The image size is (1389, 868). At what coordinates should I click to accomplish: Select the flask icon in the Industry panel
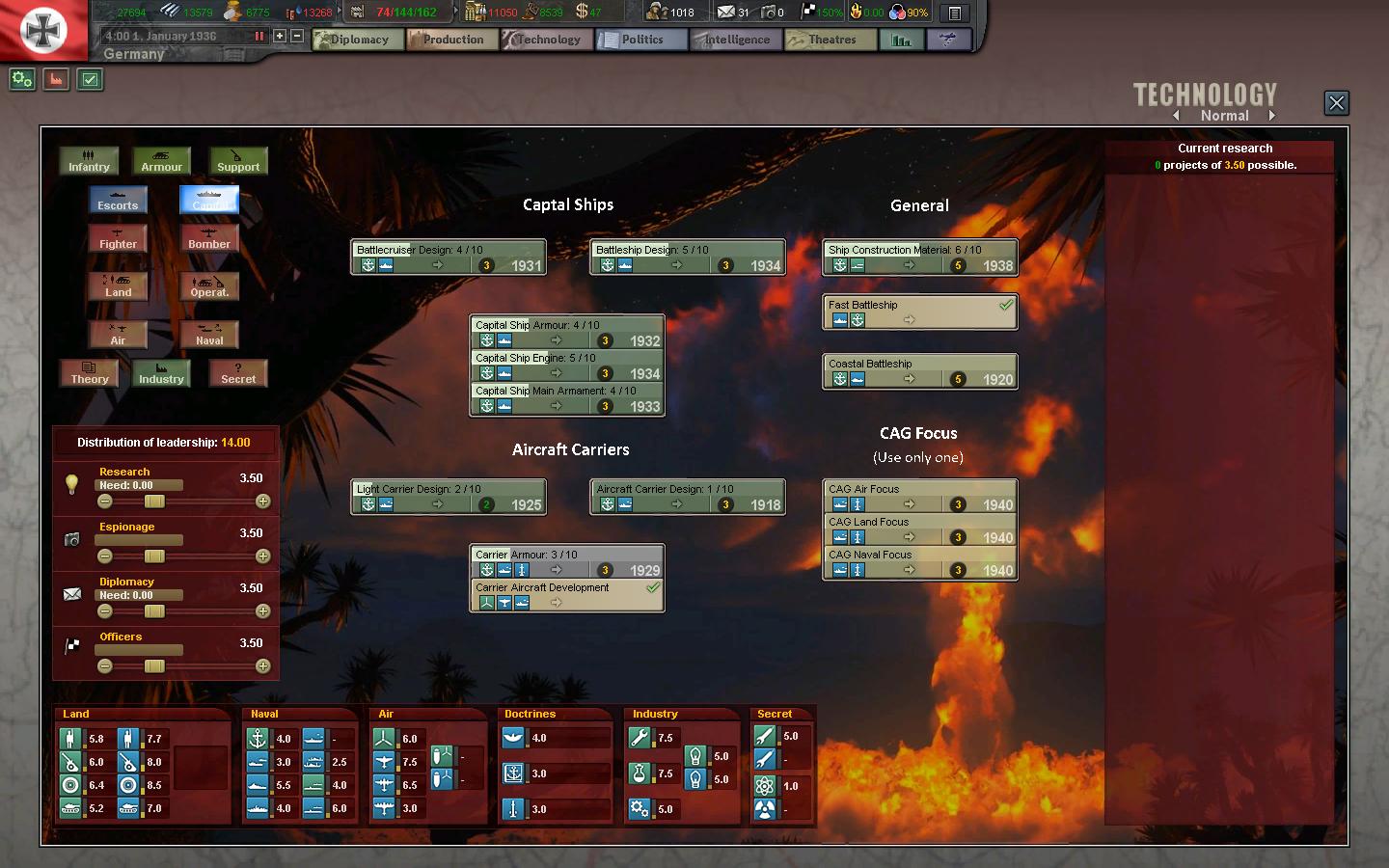pos(639,773)
